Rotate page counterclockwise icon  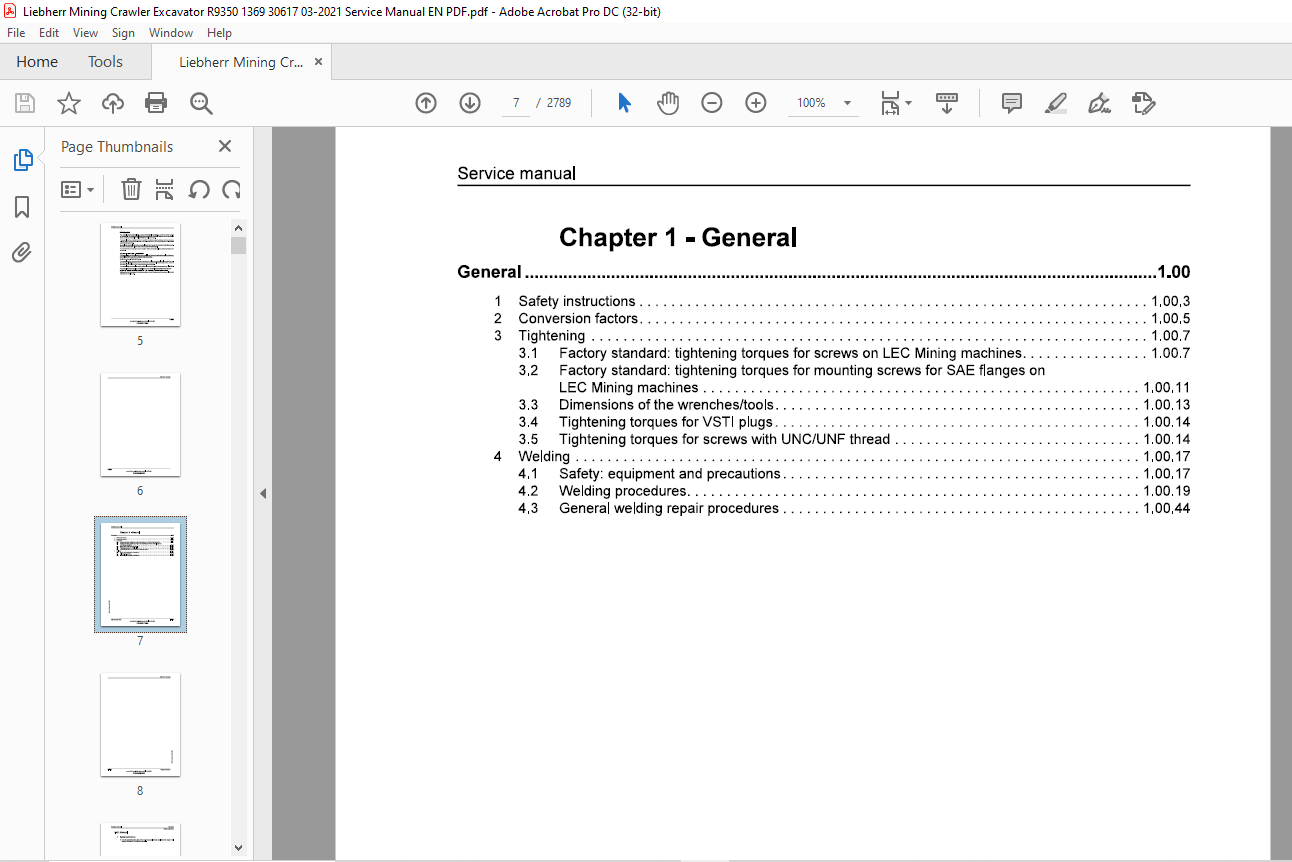[x=199, y=189]
